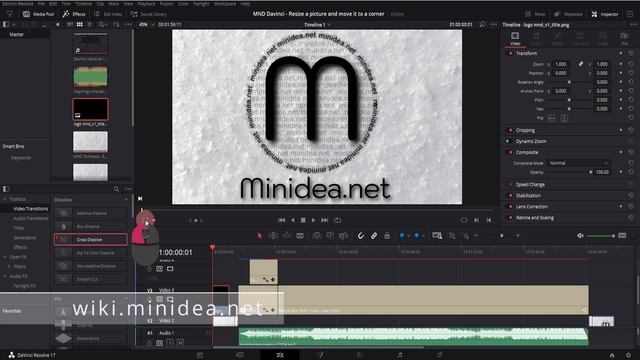
Task: Open the Timeline 1 name dropdown
Action: coord(317,25)
